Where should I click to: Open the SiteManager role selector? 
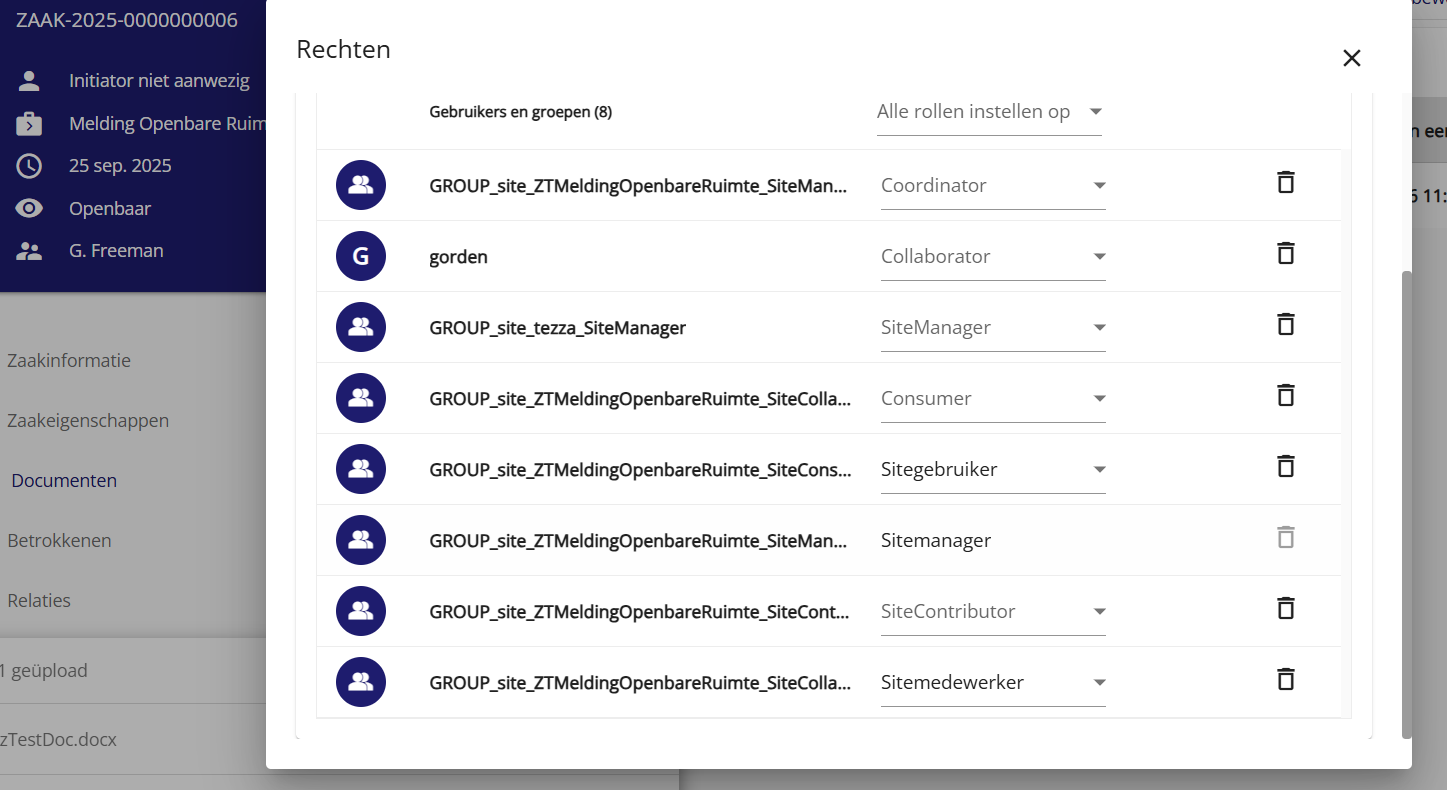click(x=992, y=328)
